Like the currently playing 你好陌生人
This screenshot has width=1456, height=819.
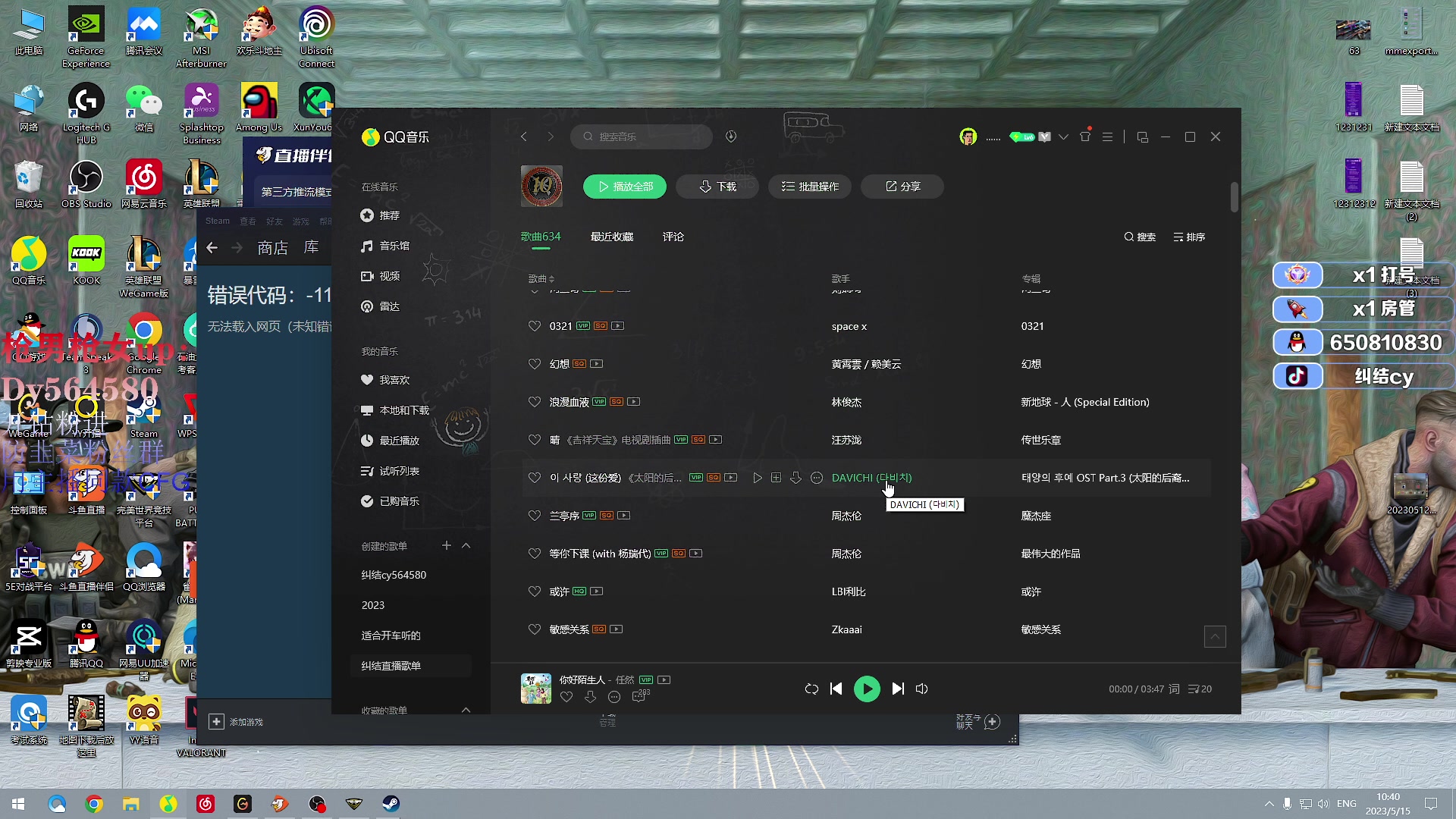click(x=566, y=697)
